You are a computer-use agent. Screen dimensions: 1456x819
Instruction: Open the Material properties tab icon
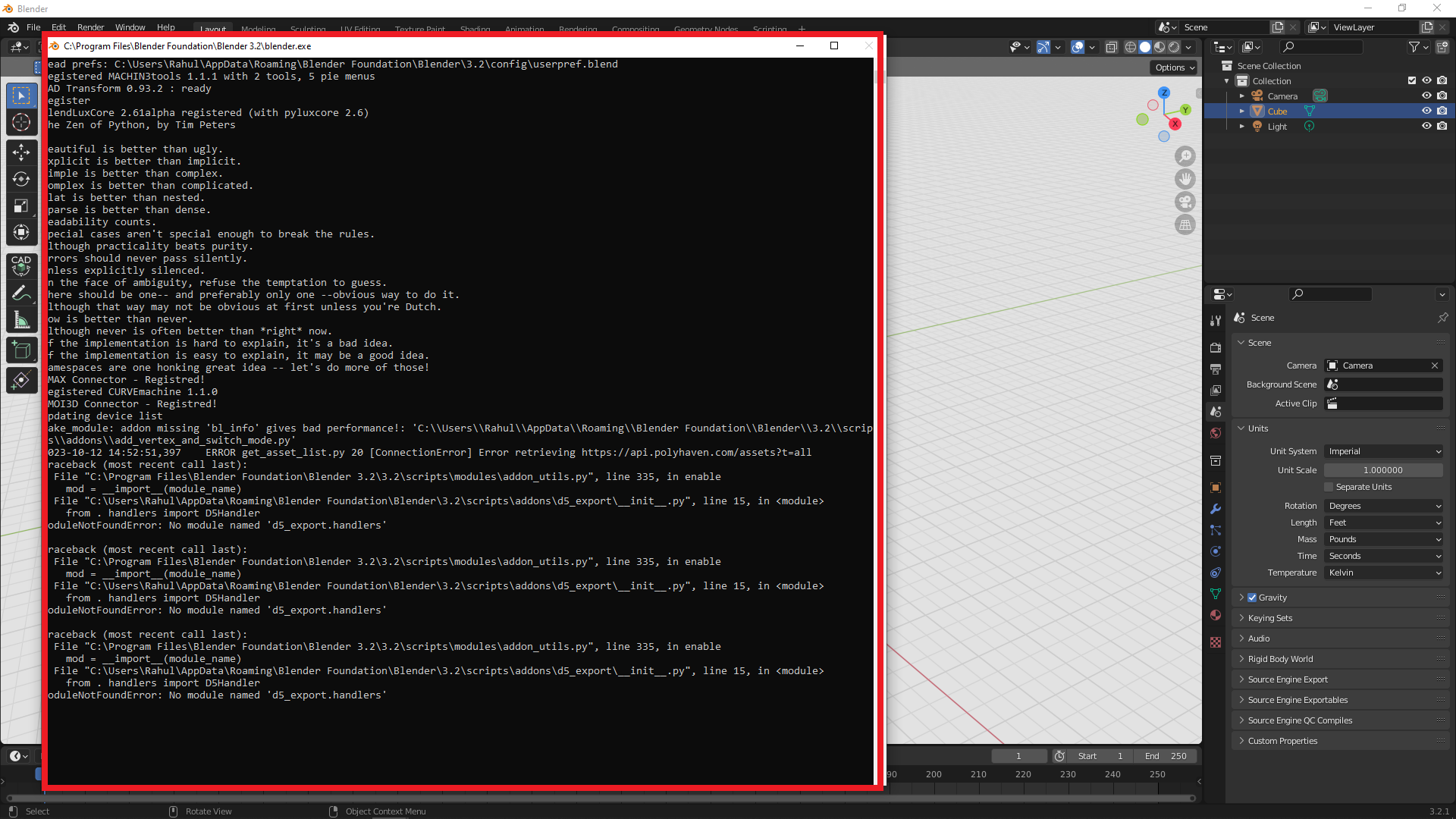click(1216, 615)
